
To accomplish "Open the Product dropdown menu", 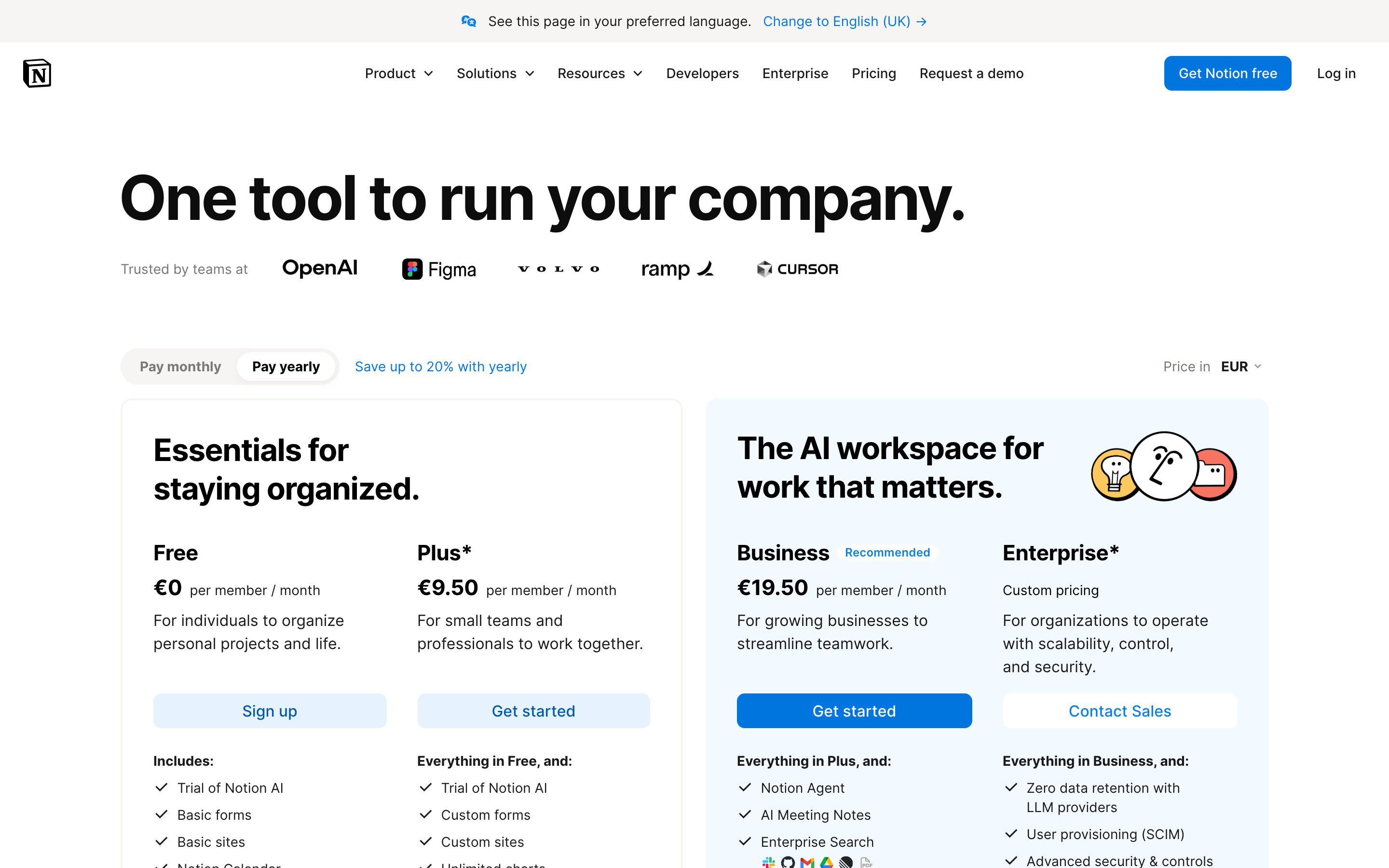I will pos(399,73).
